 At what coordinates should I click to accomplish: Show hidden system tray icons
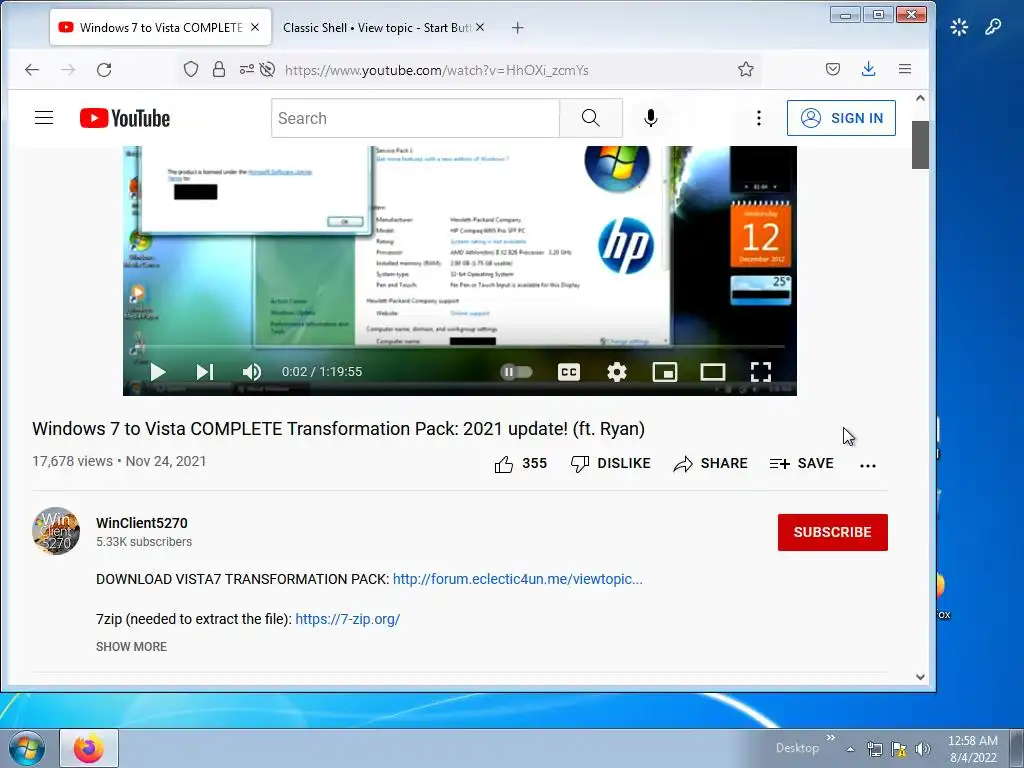point(850,749)
